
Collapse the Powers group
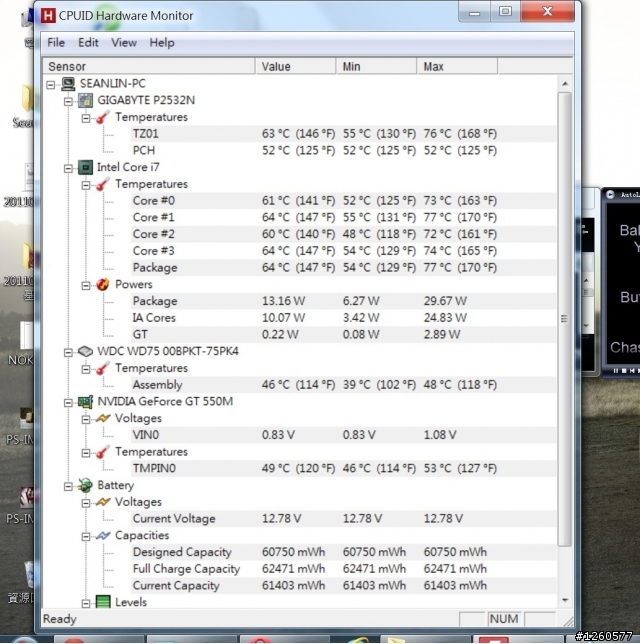pyautogui.click(x=86, y=285)
